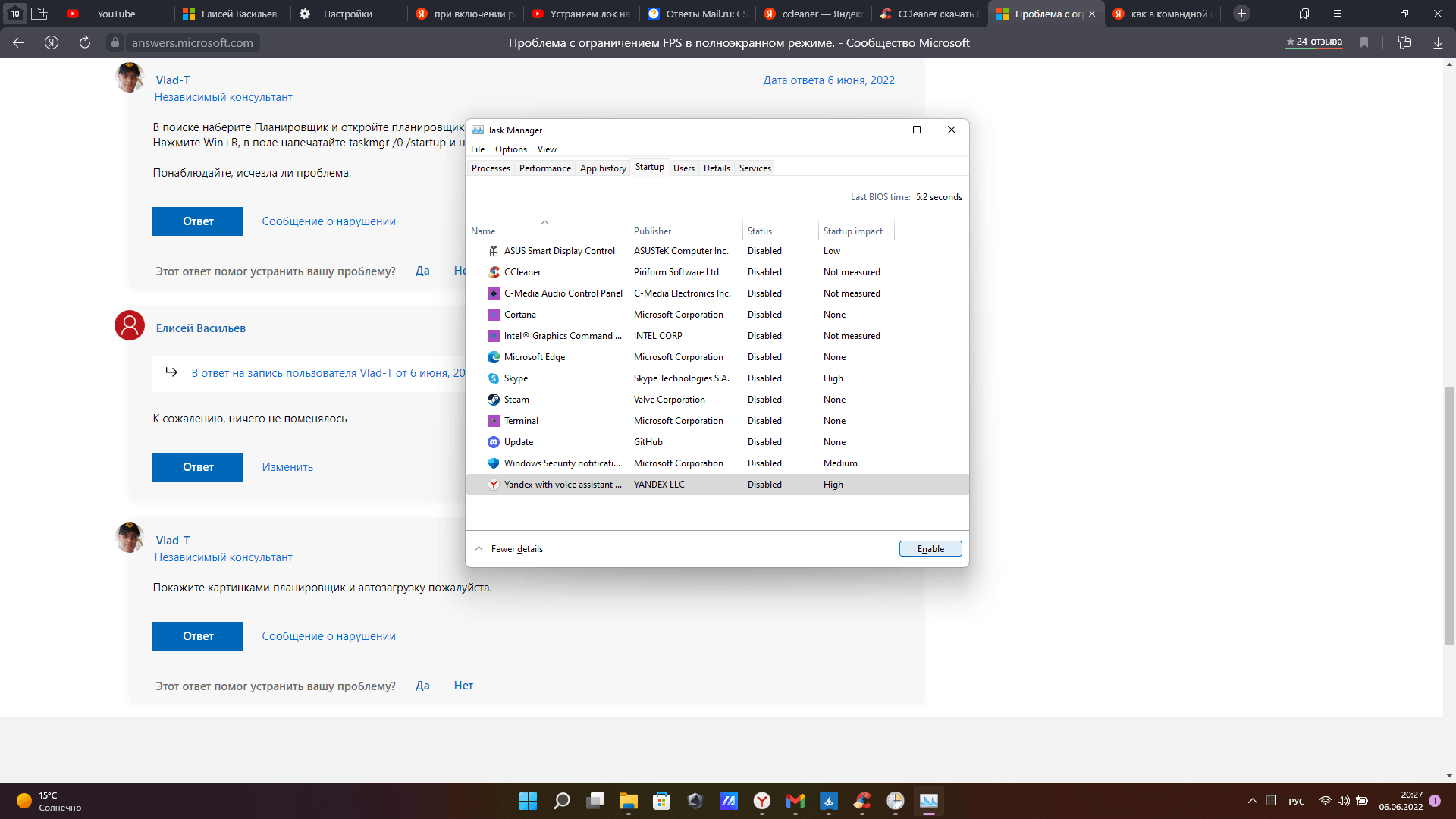
Task: Open taskbar Search magnifier
Action: coord(562,801)
